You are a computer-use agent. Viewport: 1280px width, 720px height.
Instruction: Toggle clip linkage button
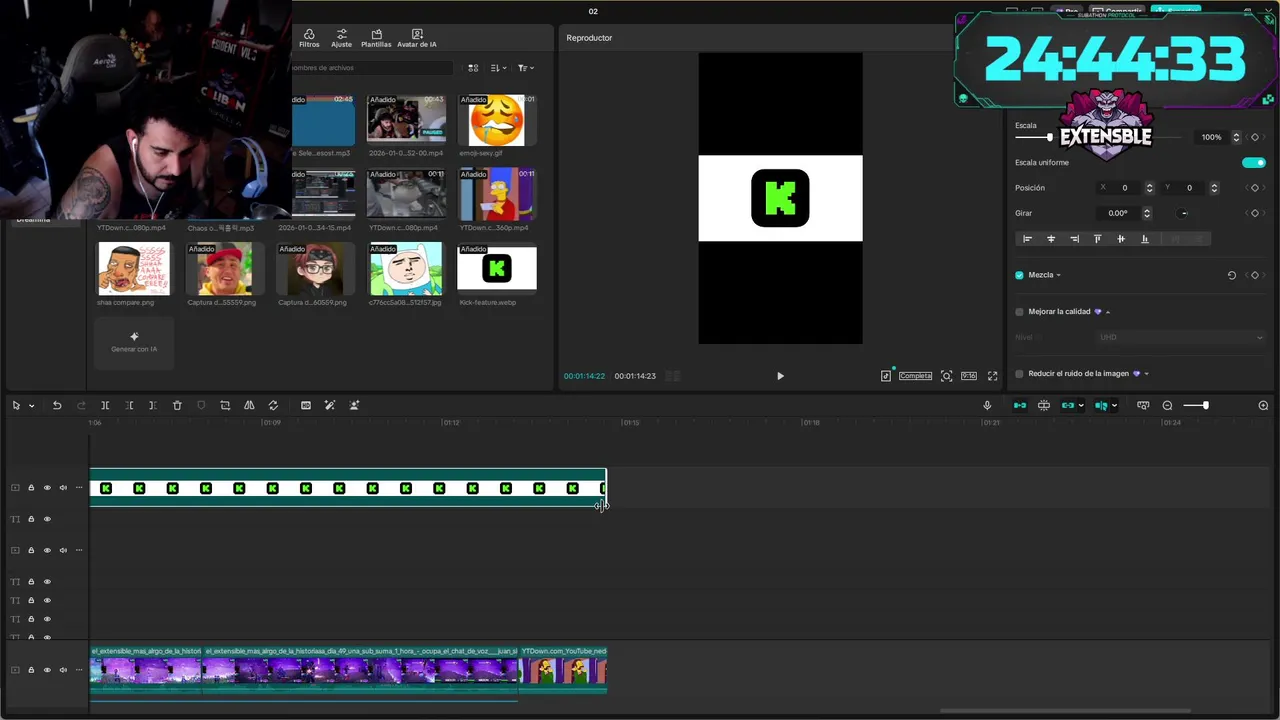(1068, 405)
